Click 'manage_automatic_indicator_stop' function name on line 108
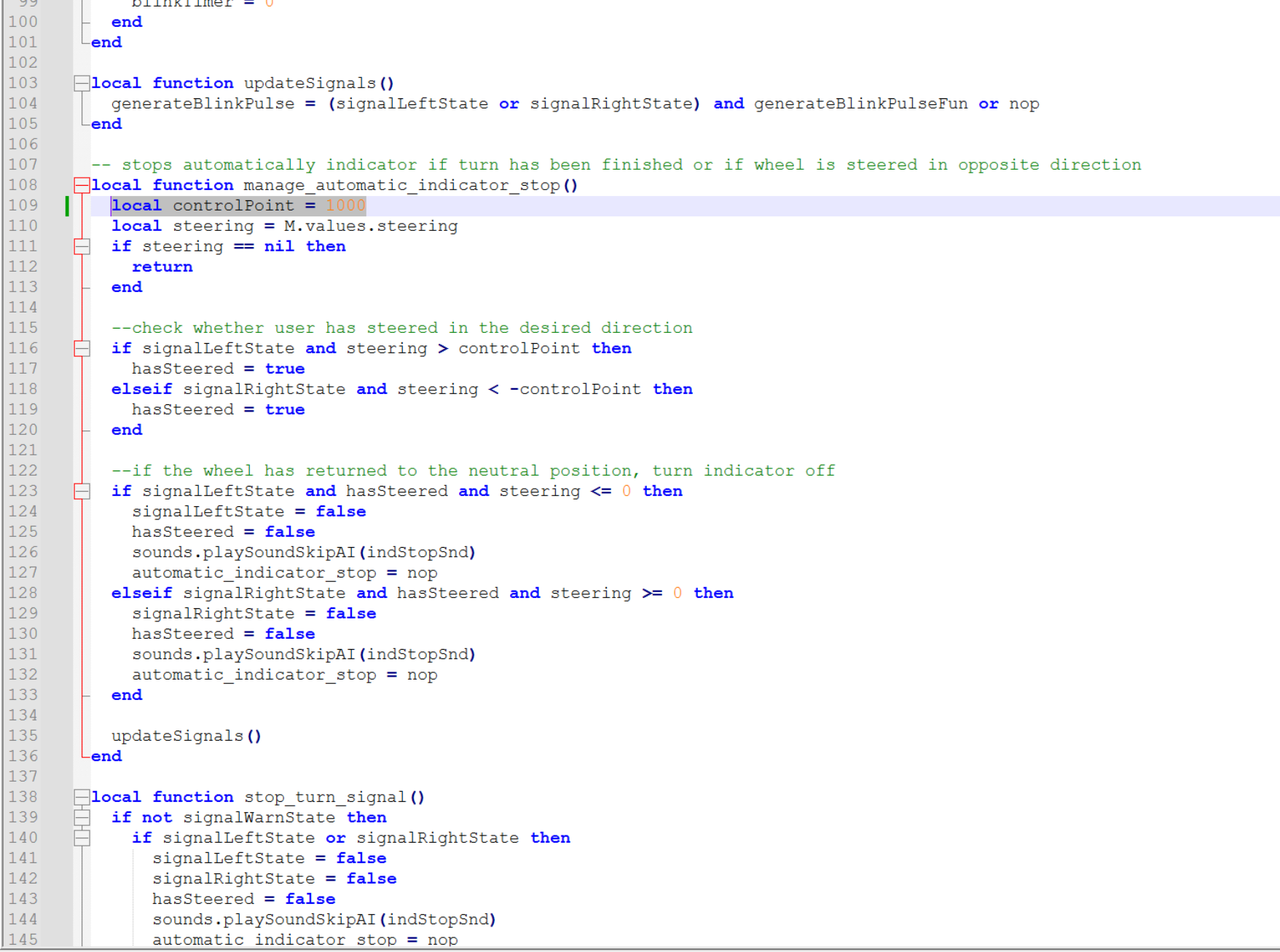 pos(401,185)
